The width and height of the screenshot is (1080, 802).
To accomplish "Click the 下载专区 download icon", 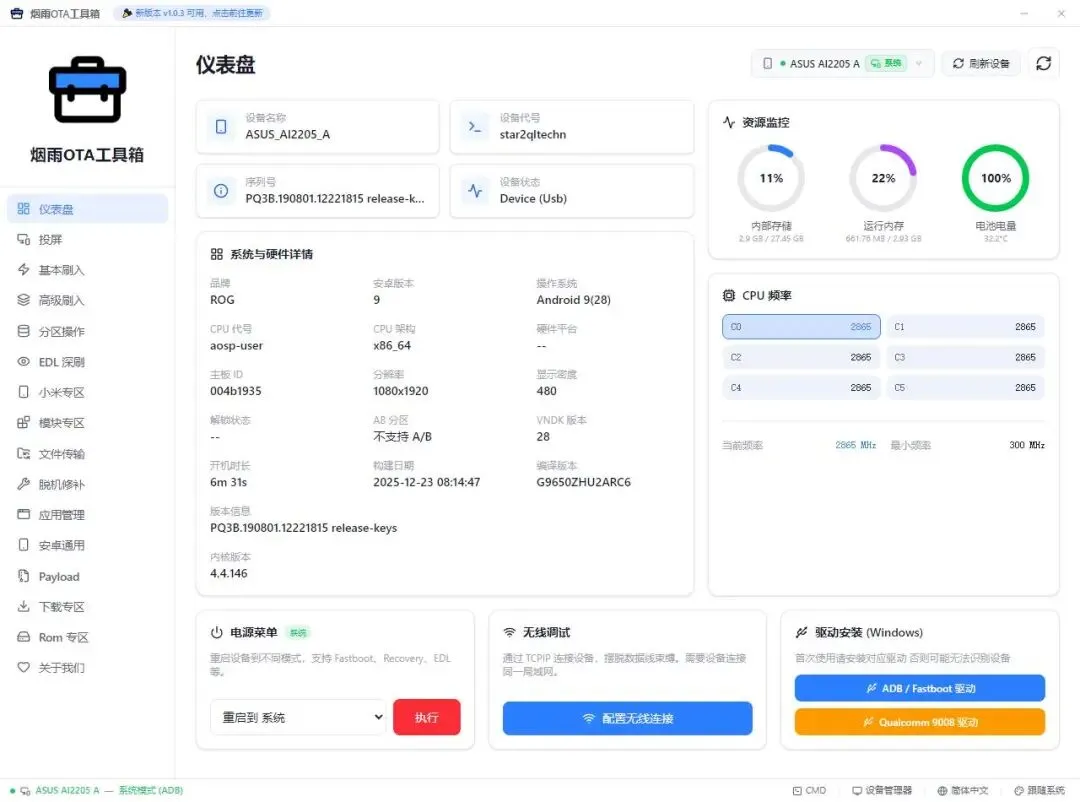I will (23, 606).
